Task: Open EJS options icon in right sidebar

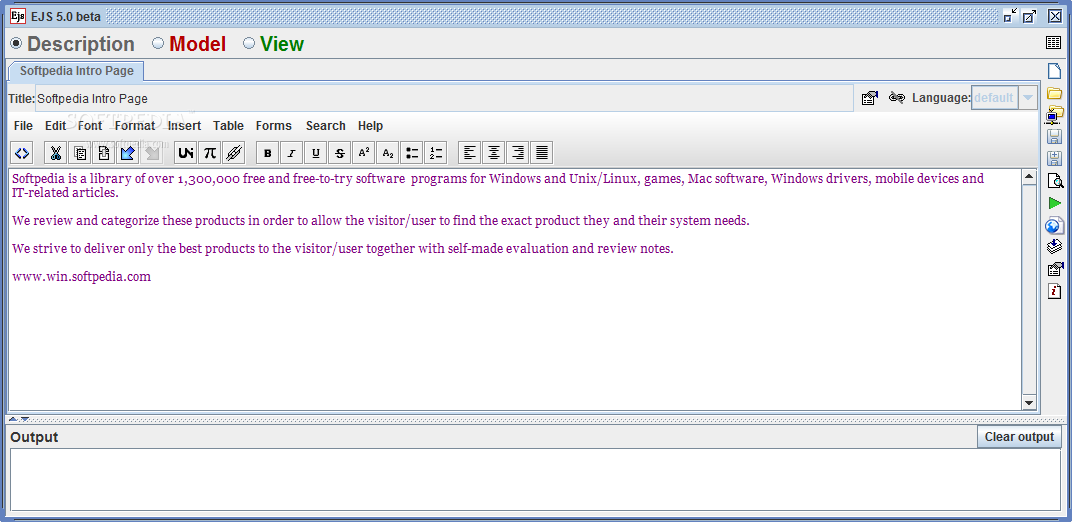Action: (1055, 269)
